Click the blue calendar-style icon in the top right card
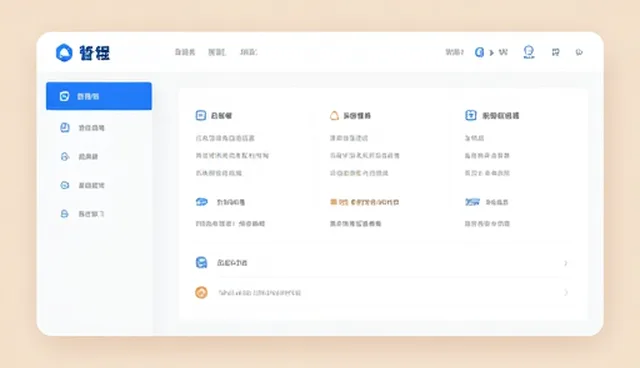The width and height of the screenshot is (640, 368). [x=471, y=115]
